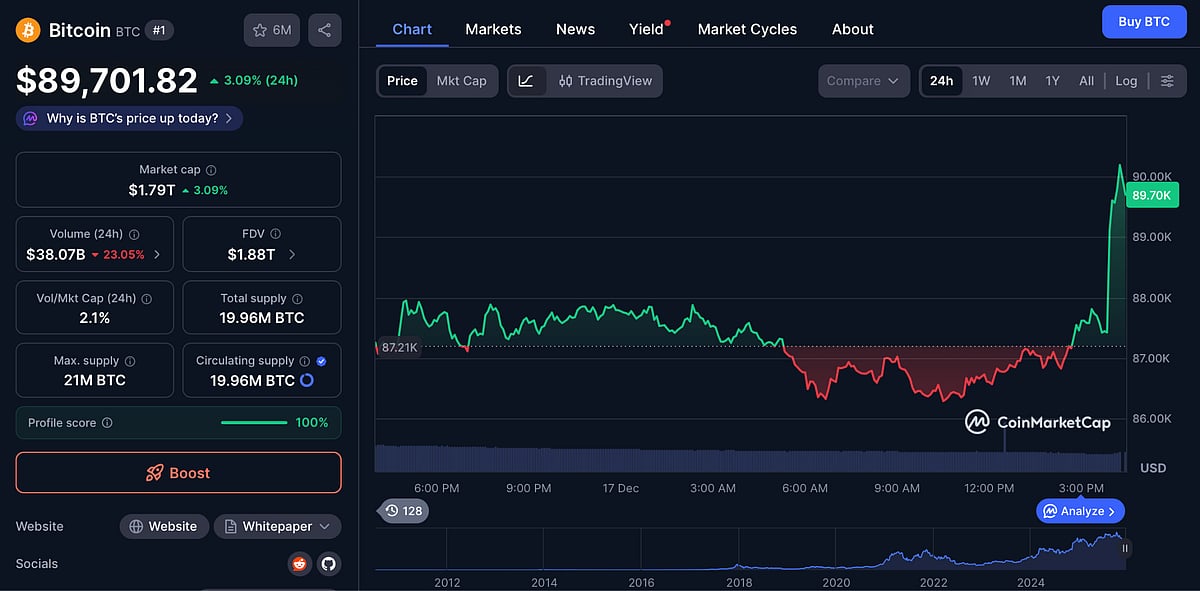Click the Buy BTC button
Image resolution: width=1200 pixels, height=591 pixels.
tap(1144, 21)
